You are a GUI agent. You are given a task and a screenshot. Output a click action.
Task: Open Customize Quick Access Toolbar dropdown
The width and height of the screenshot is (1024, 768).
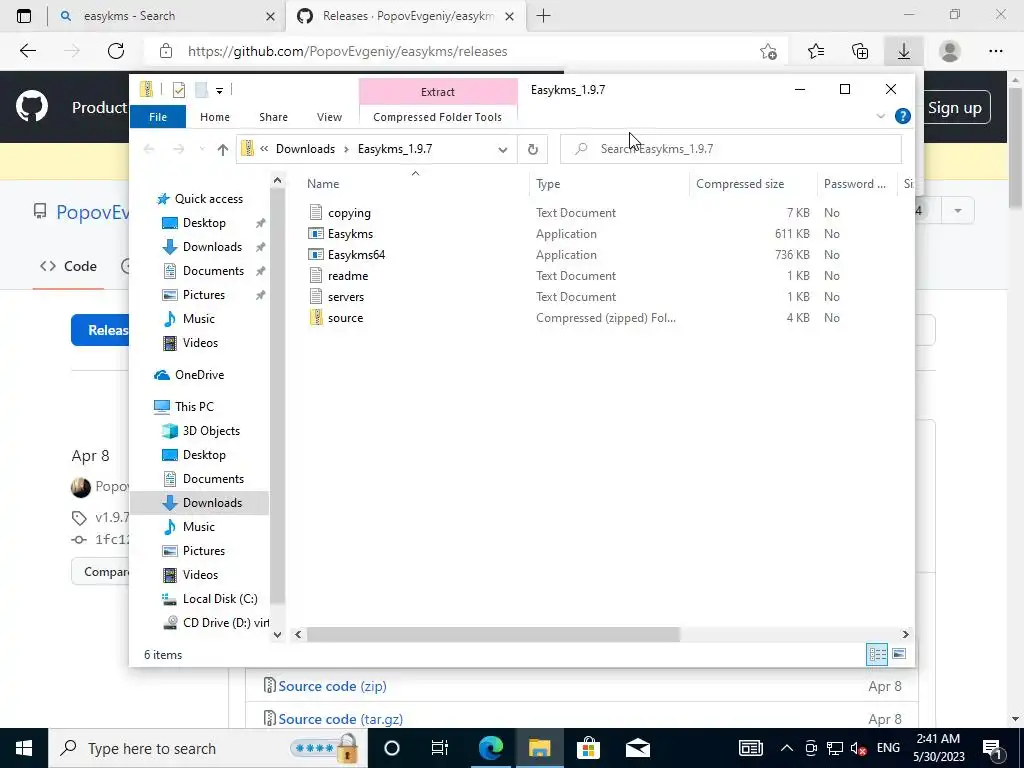[219, 91]
